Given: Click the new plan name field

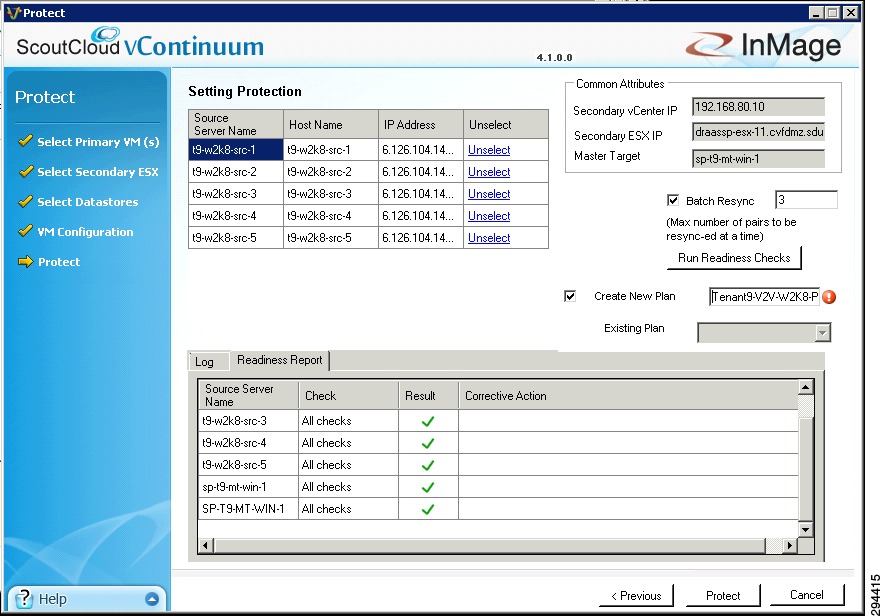Looking at the screenshot, I should pyautogui.click(x=764, y=297).
